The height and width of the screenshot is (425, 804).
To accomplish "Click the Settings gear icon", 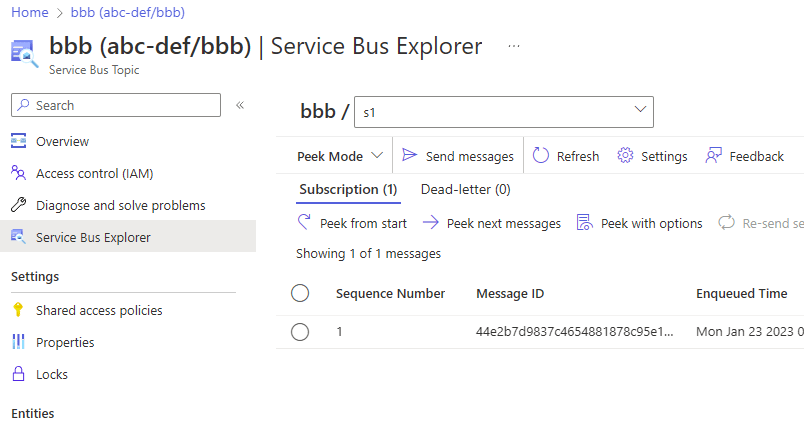I will pyautogui.click(x=625, y=155).
